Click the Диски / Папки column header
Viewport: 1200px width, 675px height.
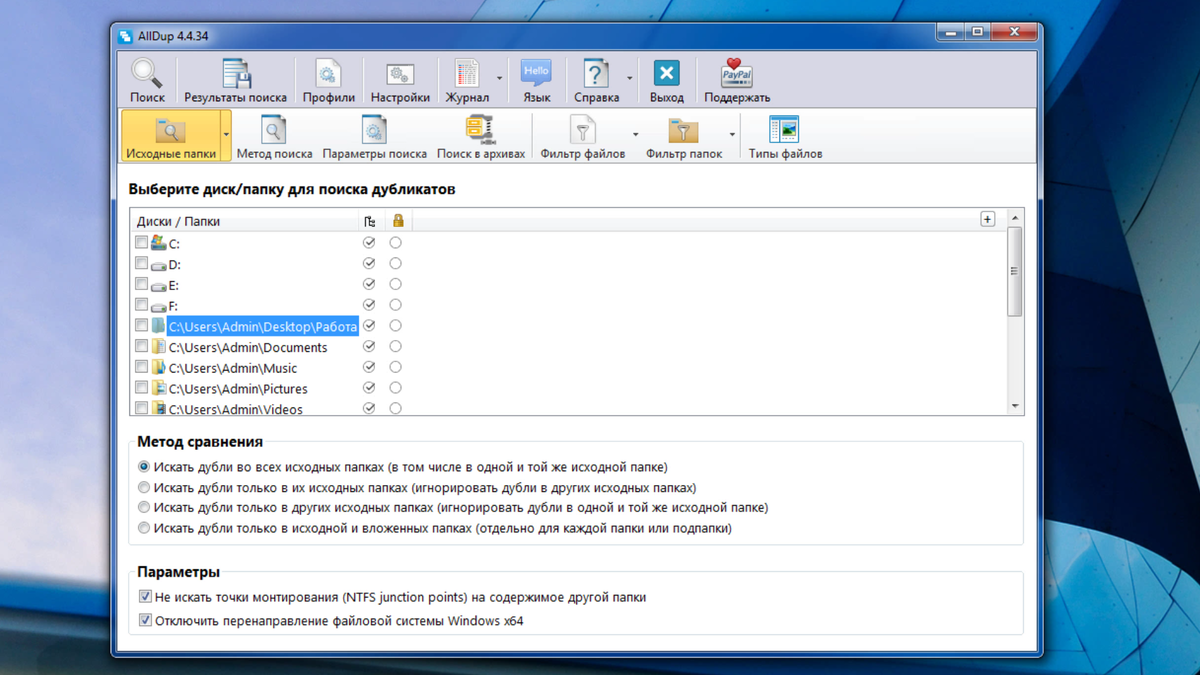(244, 221)
